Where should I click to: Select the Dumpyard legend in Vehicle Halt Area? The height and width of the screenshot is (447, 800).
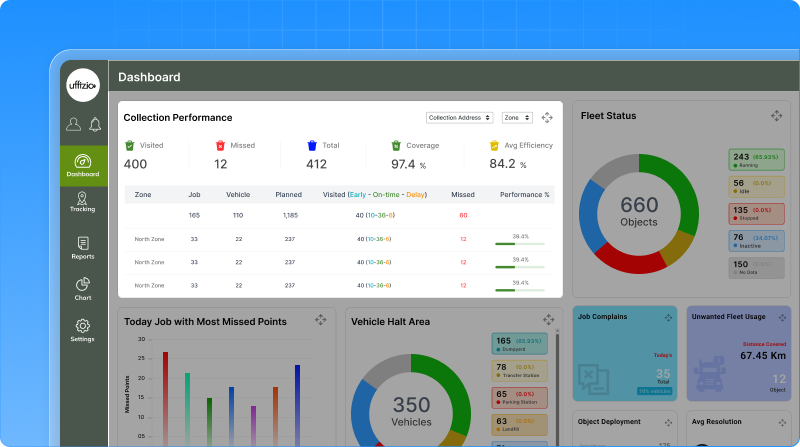519,344
